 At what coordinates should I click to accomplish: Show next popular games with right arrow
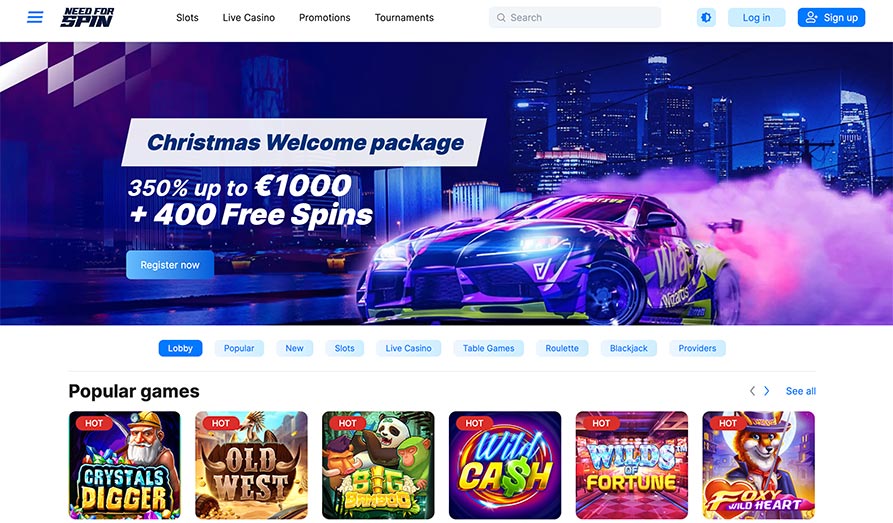pyautogui.click(x=767, y=391)
